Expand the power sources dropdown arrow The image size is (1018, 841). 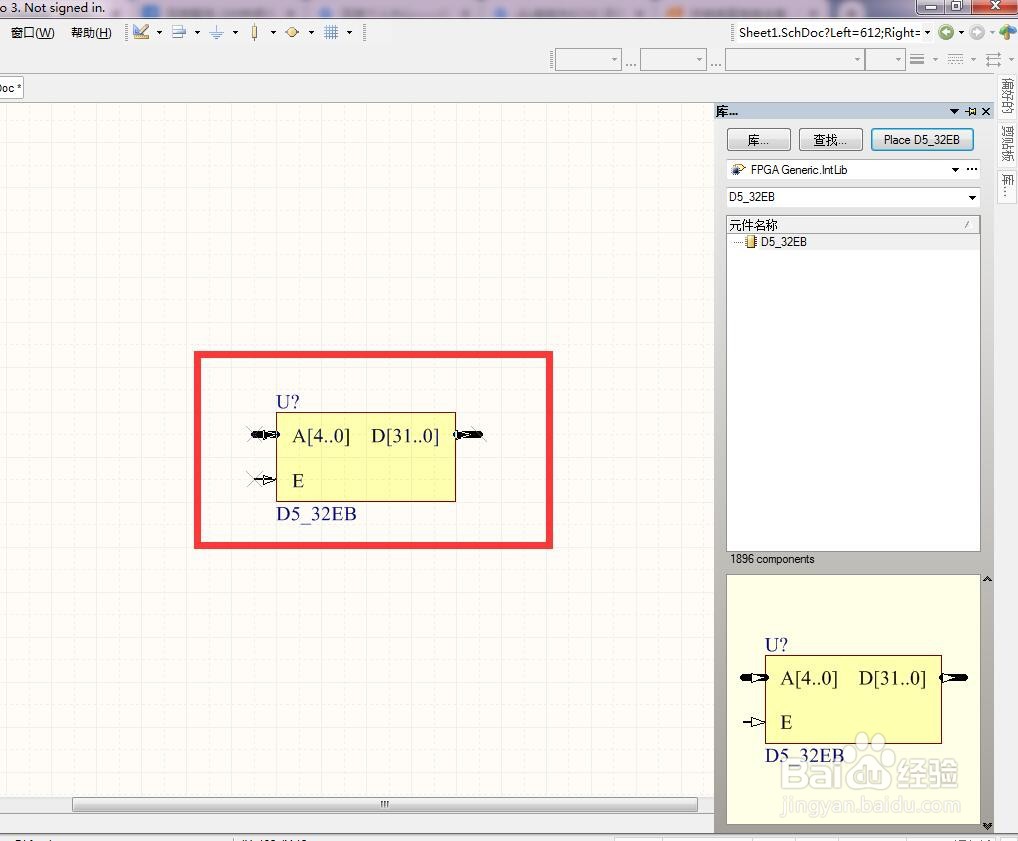235,32
